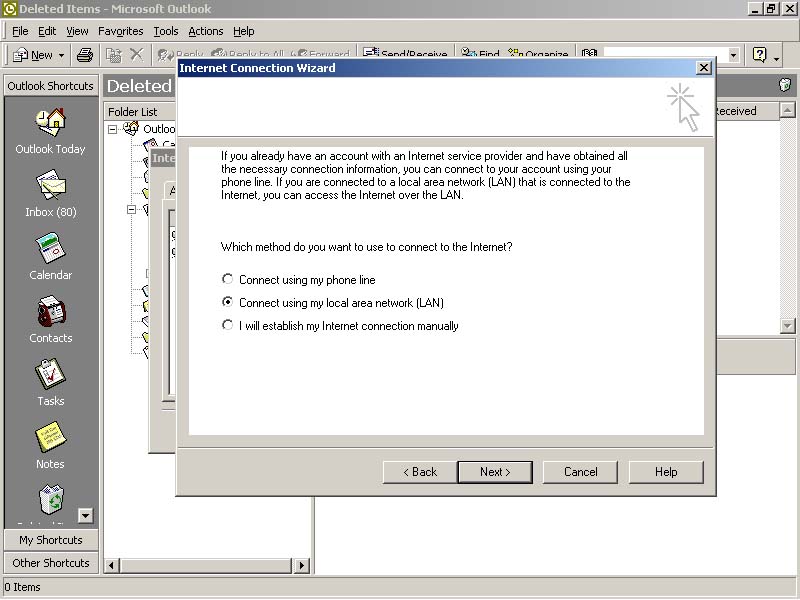Screen dimensions: 800x600
Task: Click folder list scroll left arrow
Action: (112, 565)
